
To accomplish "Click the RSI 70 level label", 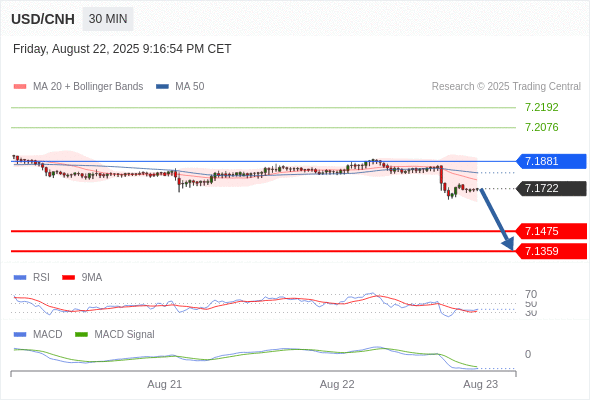I will point(531,294).
